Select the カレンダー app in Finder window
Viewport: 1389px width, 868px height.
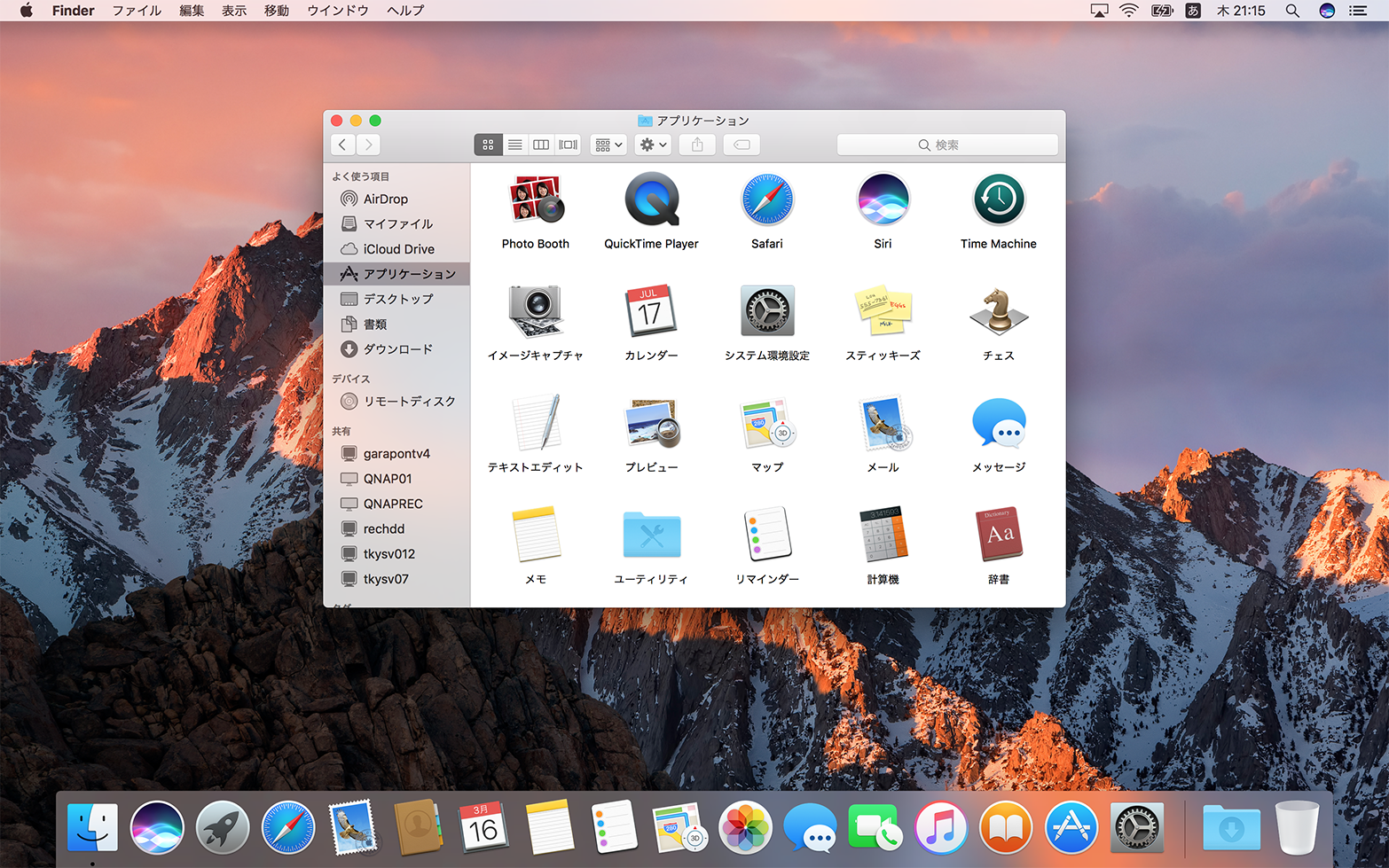(652, 312)
